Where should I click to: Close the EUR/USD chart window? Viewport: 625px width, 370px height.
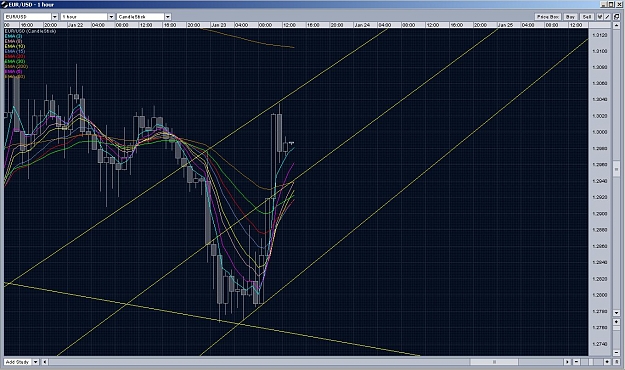tap(619, 4)
